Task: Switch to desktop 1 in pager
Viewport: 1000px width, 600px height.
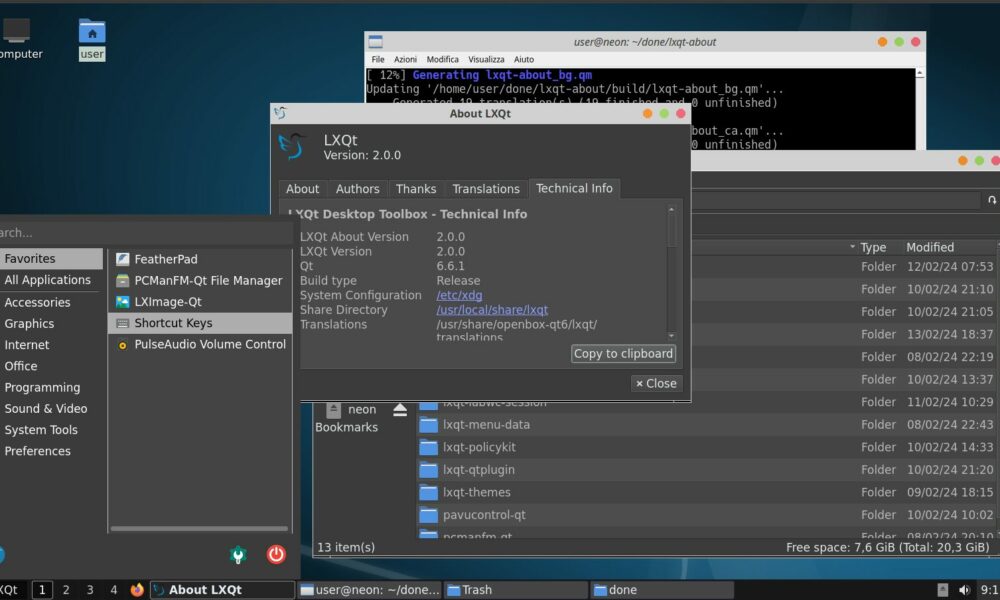Action: pos(42,590)
